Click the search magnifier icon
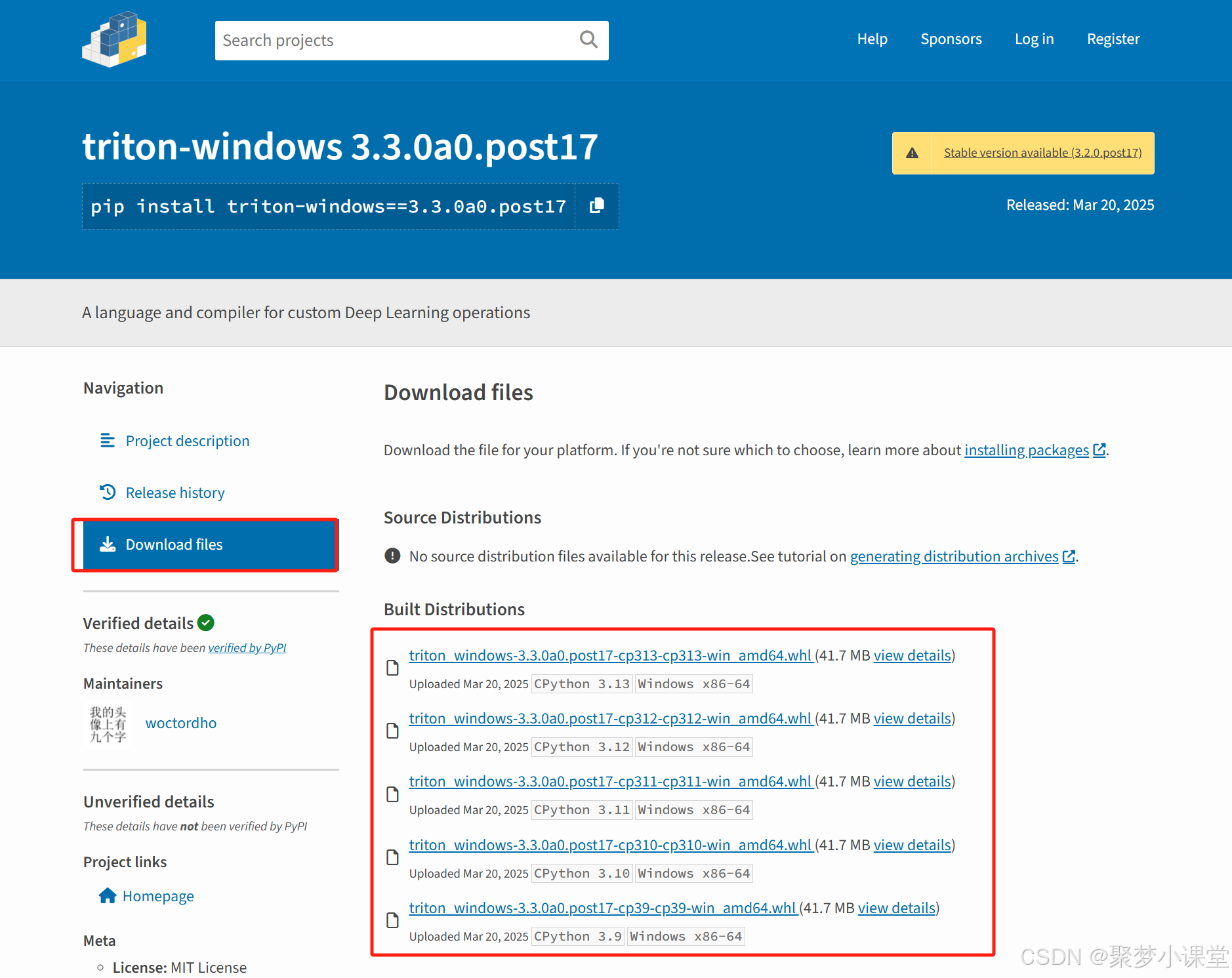Screen dimensions: 1232x978 click(x=588, y=40)
